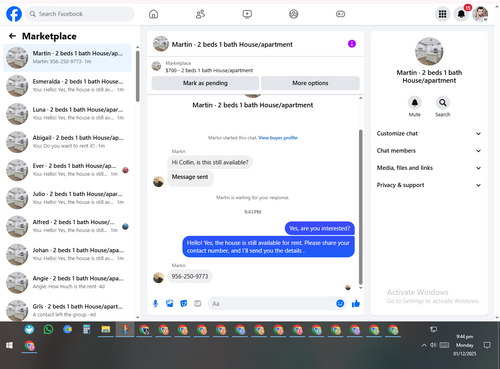Expand the Privacy & support section

(x=429, y=185)
